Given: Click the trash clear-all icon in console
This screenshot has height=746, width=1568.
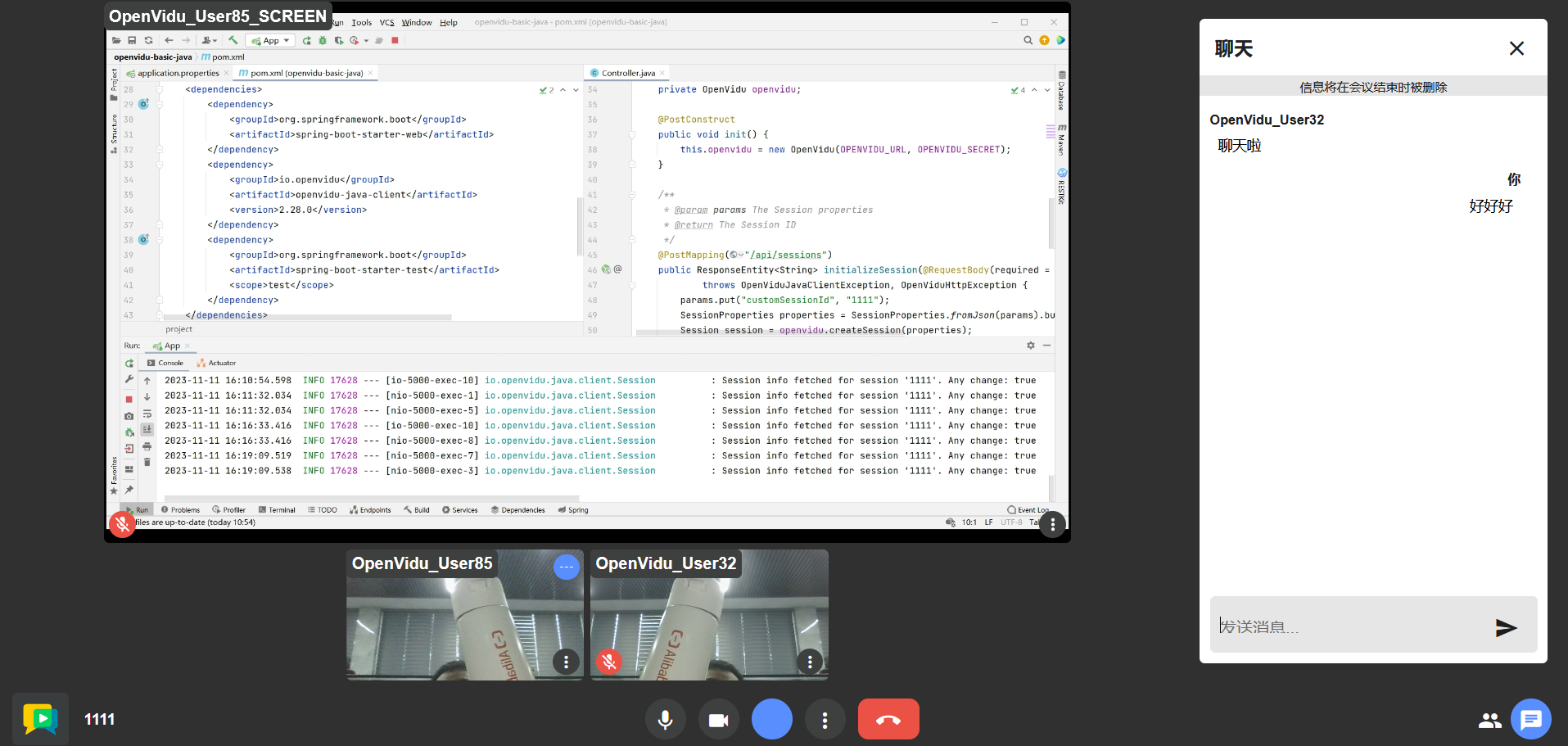Looking at the screenshot, I should tap(147, 463).
